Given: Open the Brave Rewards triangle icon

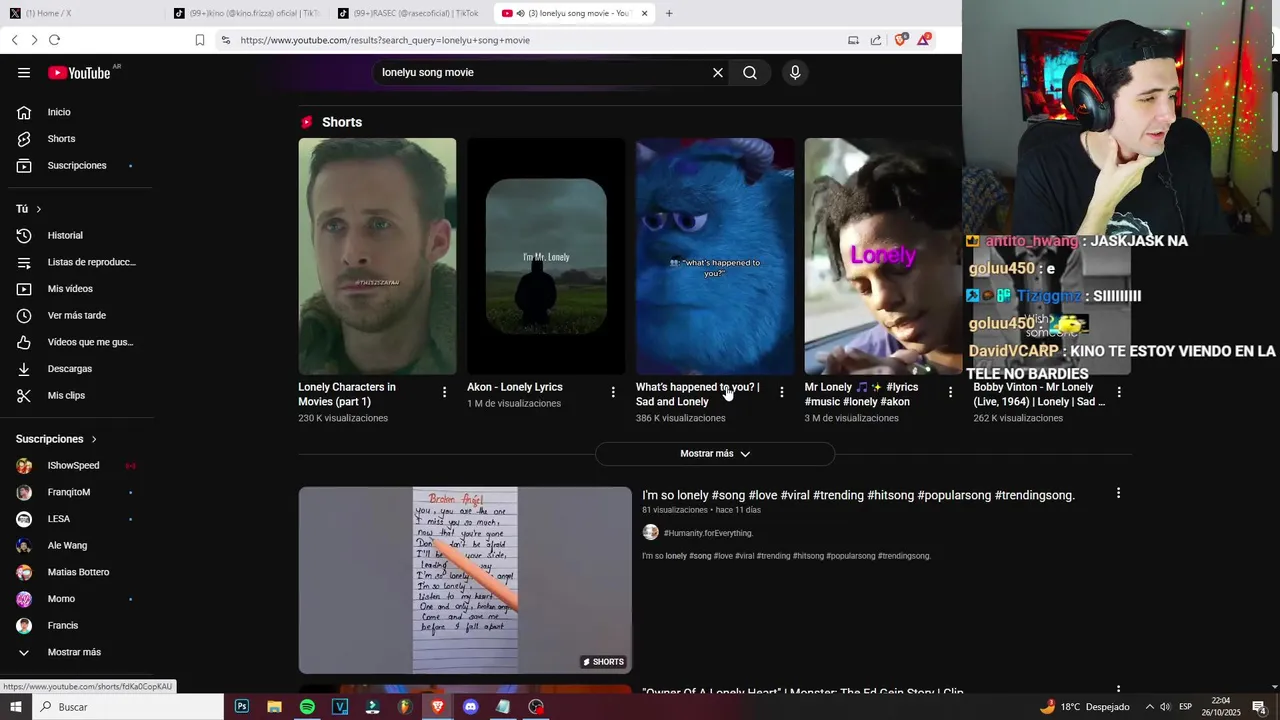Looking at the screenshot, I should click(x=925, y=40).
